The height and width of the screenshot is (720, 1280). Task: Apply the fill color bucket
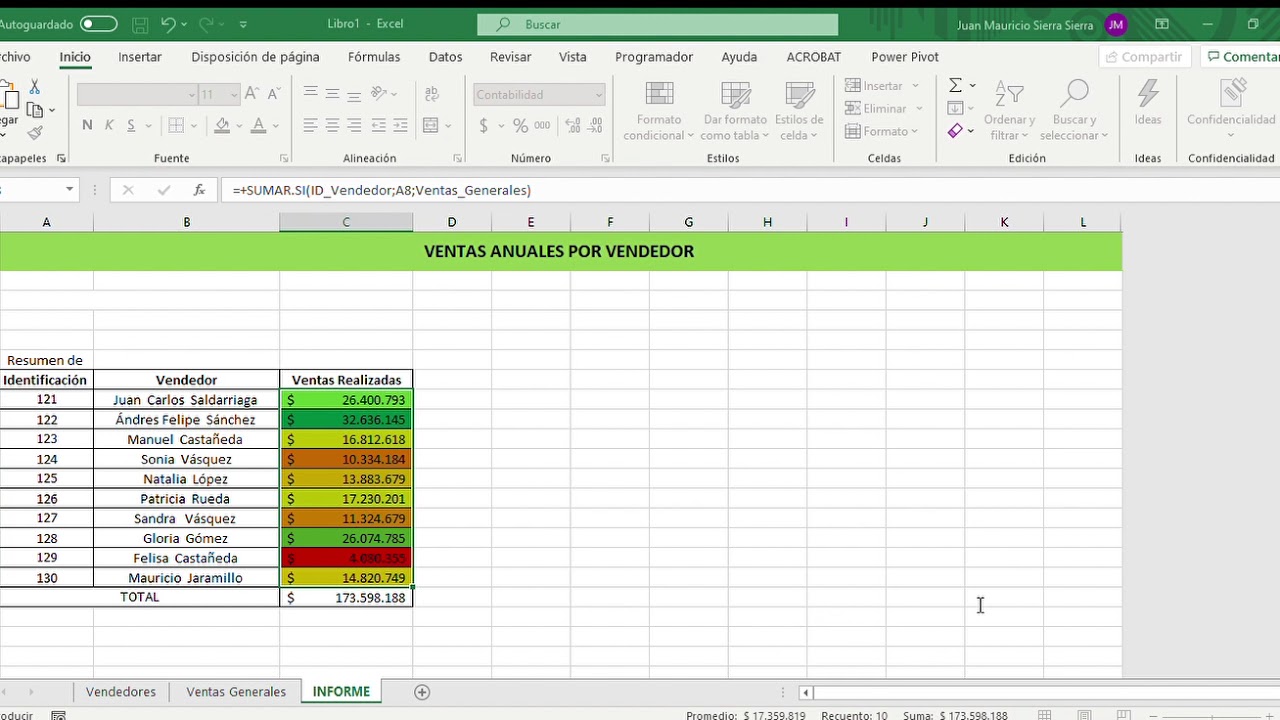222,125
